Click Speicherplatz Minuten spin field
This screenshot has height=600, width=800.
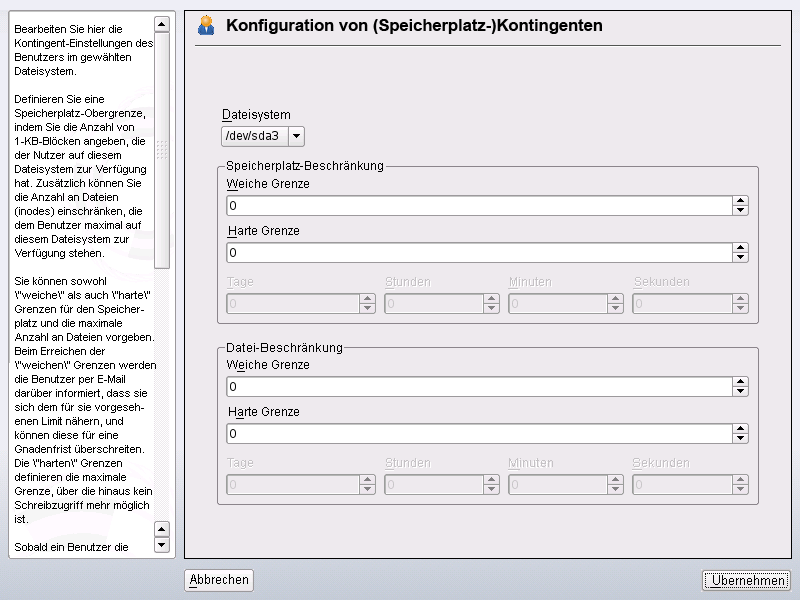[x=558, y=304]
